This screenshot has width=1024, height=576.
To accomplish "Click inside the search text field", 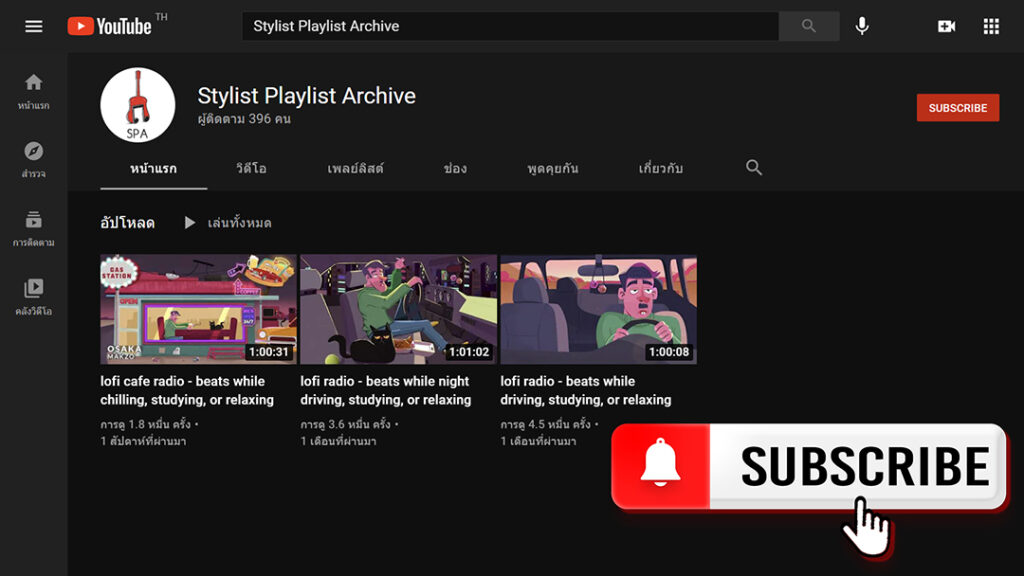I will pos(510,26).
